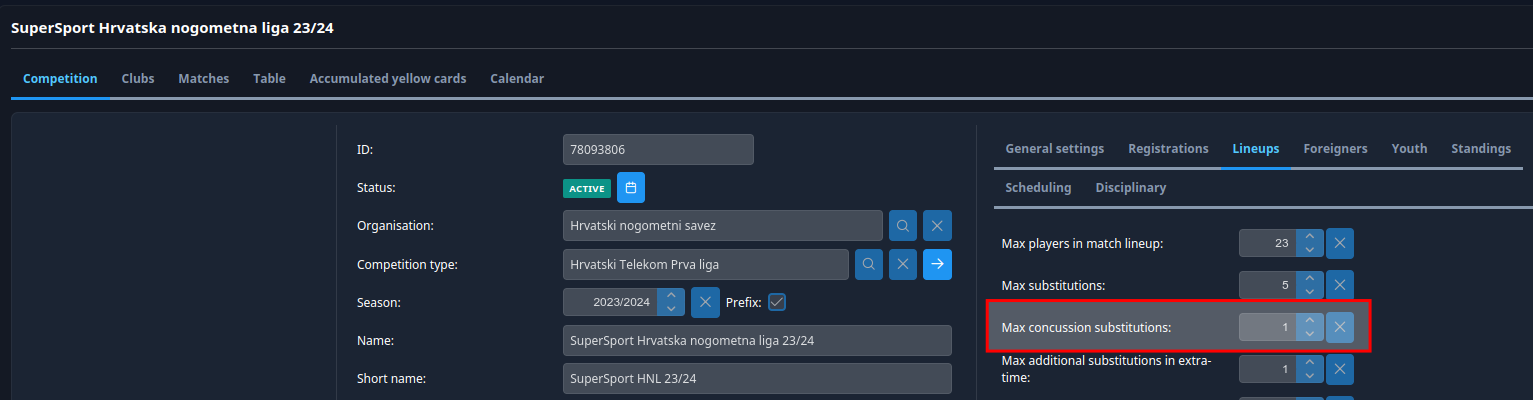Decrease Max substitutions with down arrow

click(1309, 292)
